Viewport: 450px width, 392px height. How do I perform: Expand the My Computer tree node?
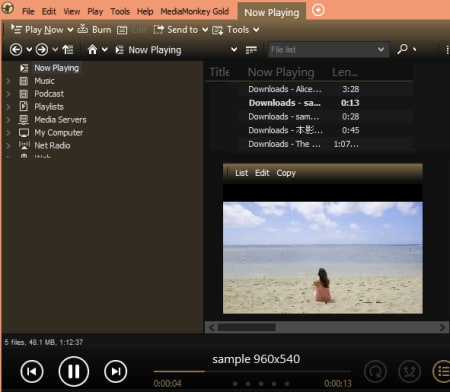8,133
